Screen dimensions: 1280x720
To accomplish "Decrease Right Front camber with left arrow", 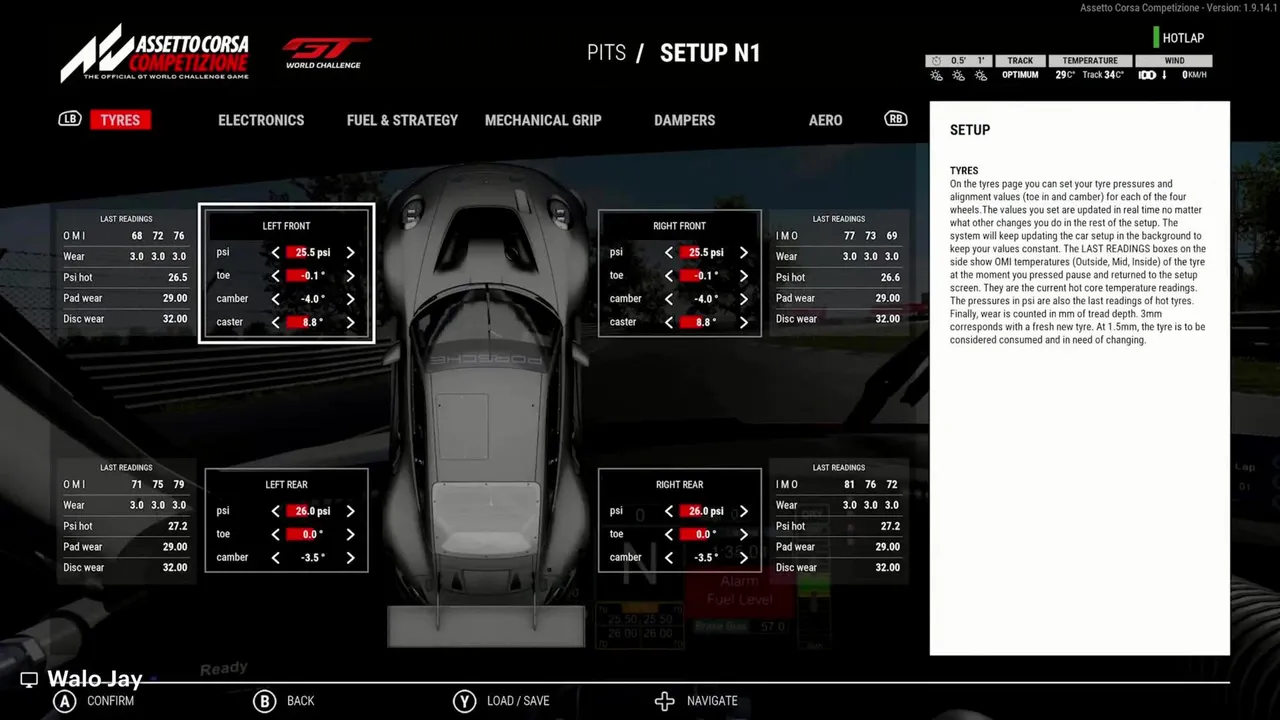I will (x=668, y=299).
